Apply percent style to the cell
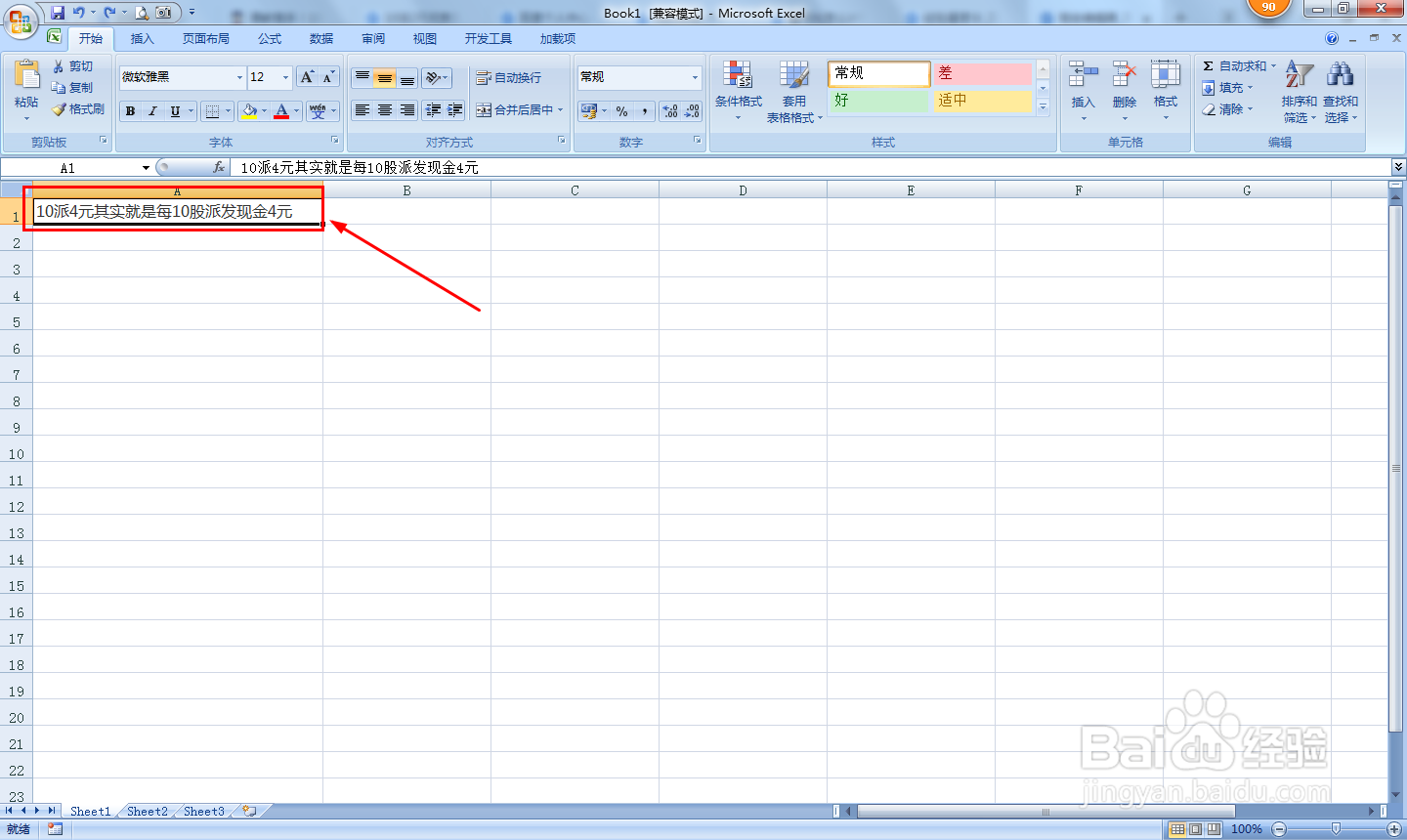 tap(622, 111)
